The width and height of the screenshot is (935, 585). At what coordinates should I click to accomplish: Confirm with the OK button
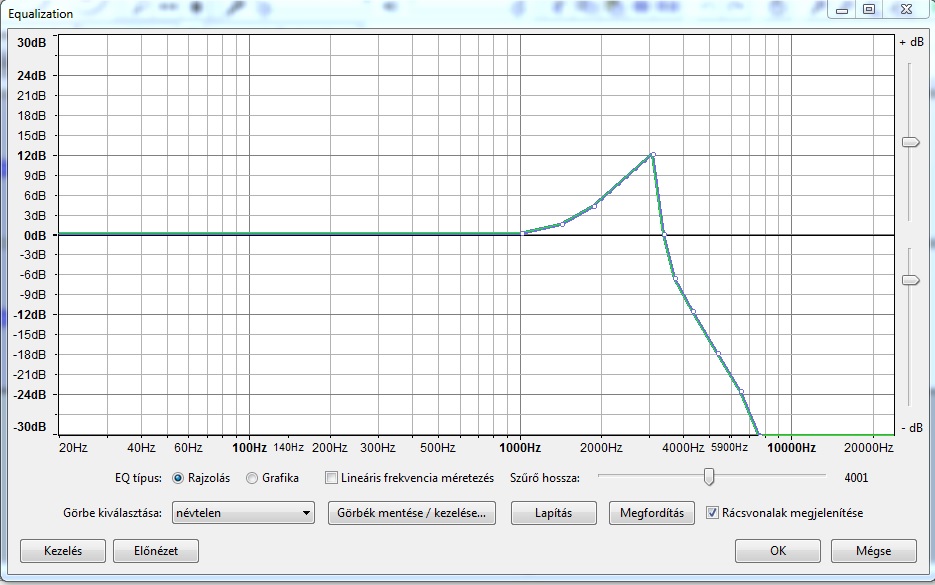[x=777, y=551]
